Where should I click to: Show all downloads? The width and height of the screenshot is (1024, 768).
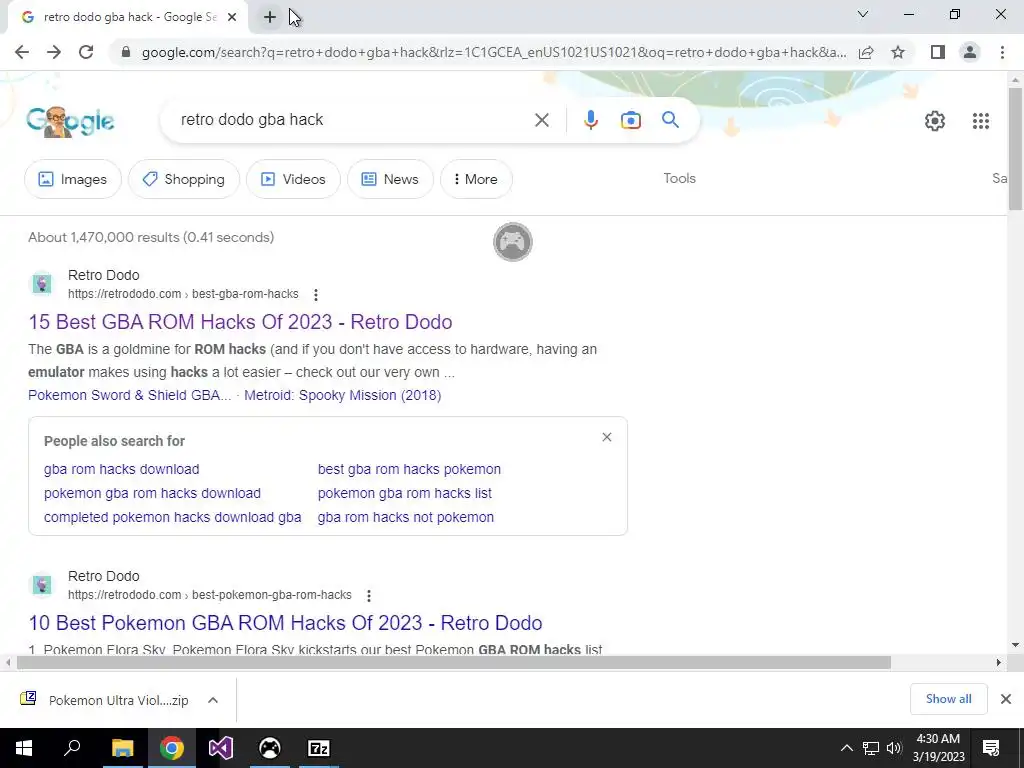coord(948,699)
